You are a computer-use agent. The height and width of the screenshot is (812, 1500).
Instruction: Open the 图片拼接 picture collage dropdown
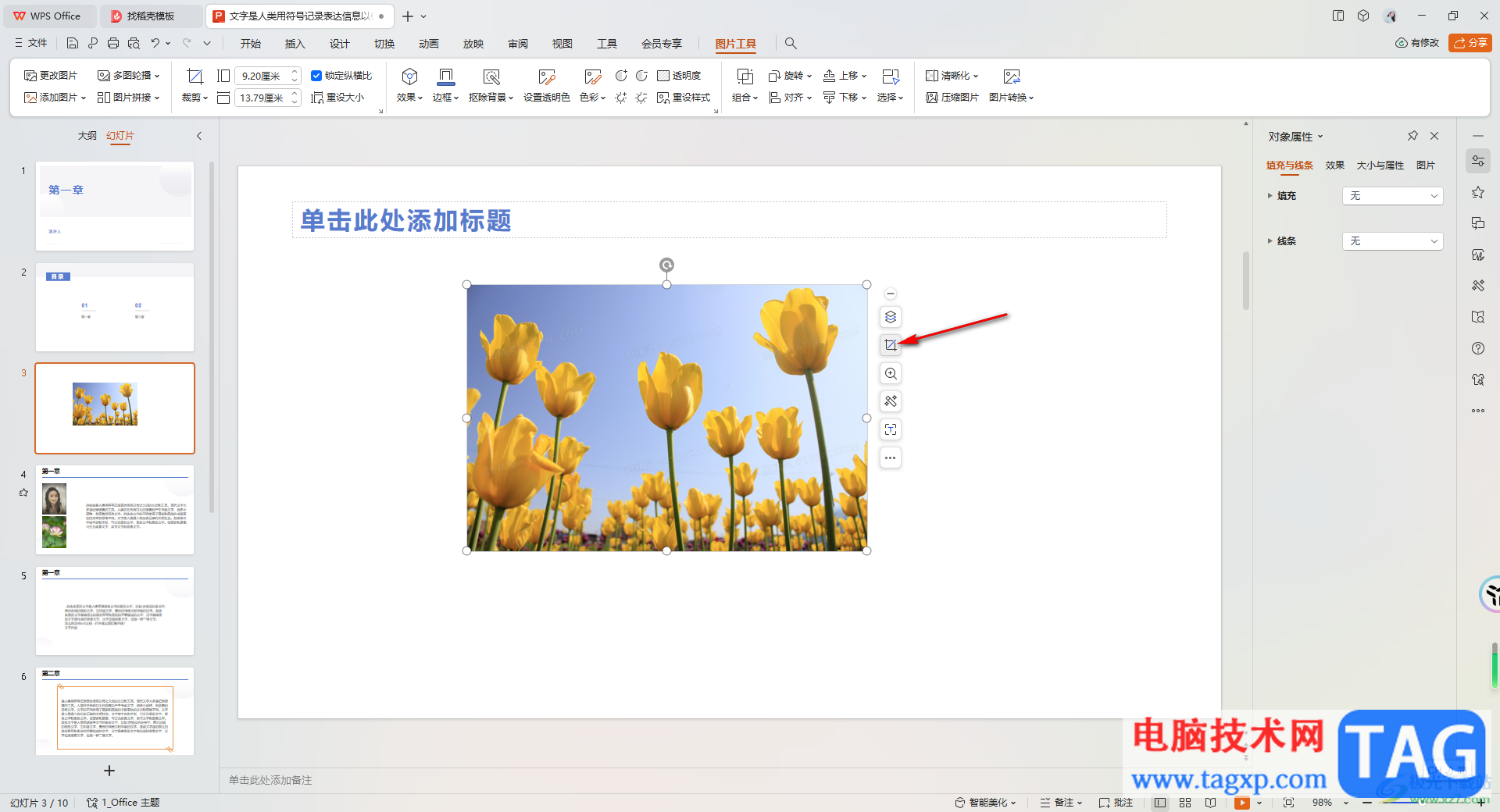128,98
